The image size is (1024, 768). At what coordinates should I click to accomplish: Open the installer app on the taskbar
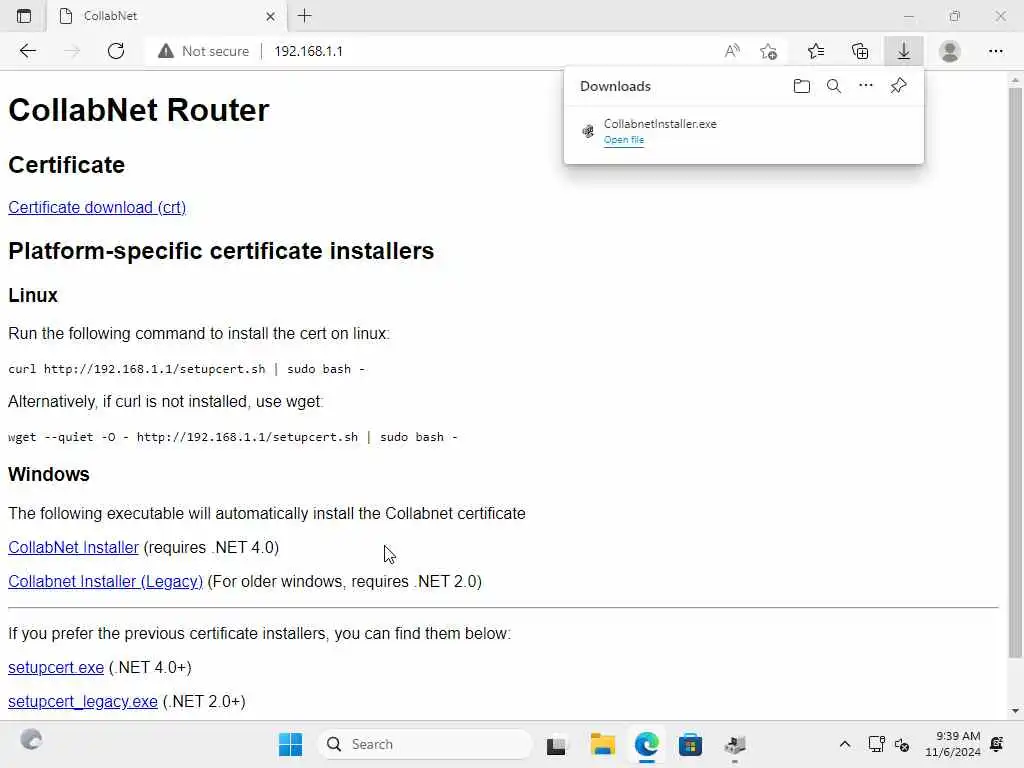(x=735, y=744)
